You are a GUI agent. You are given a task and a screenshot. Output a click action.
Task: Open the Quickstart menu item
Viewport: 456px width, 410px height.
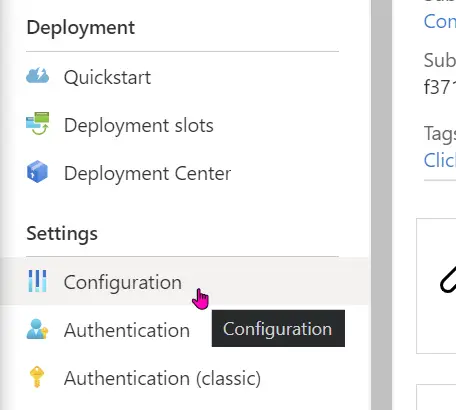pyautogui.click(x=185, y=77)
